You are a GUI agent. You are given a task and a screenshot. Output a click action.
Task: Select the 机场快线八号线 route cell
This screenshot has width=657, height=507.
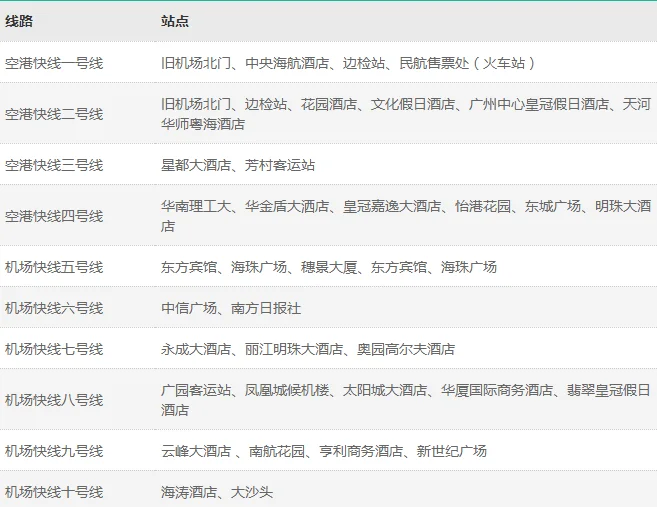coord(54,400)
